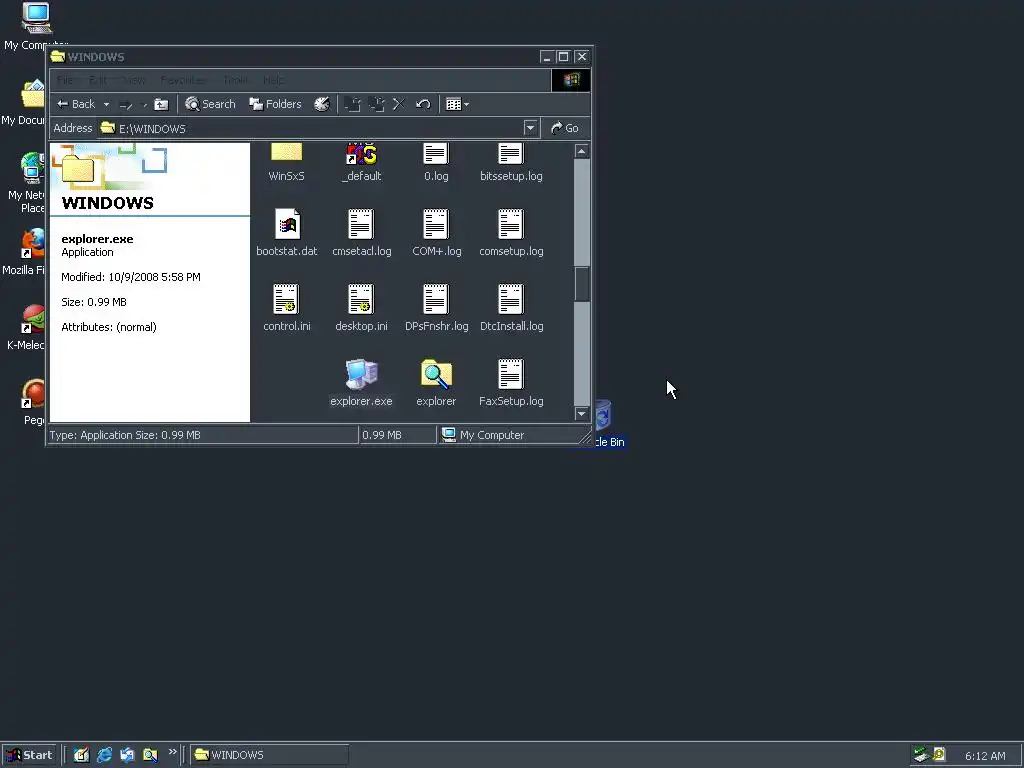
Task: Click the Move To toolbar icon
Action: click(x=353, y=104)
